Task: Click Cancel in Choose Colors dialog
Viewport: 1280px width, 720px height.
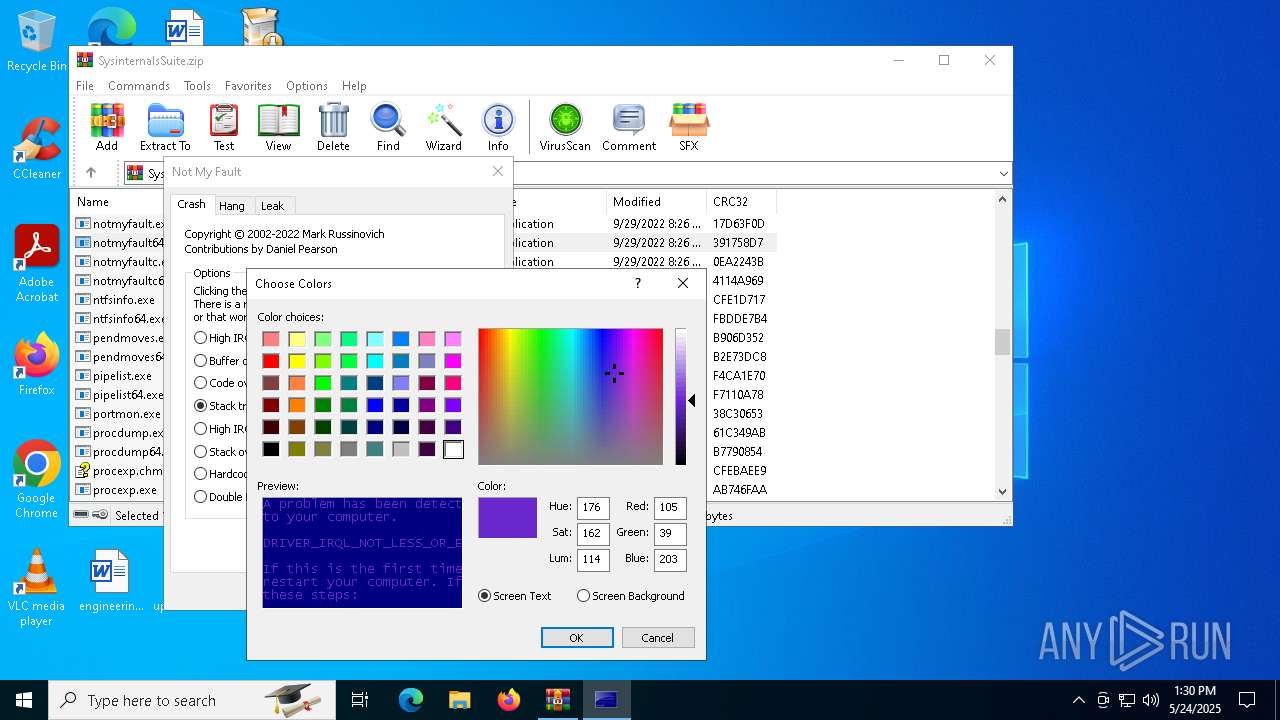Action: tap(657, 638)
